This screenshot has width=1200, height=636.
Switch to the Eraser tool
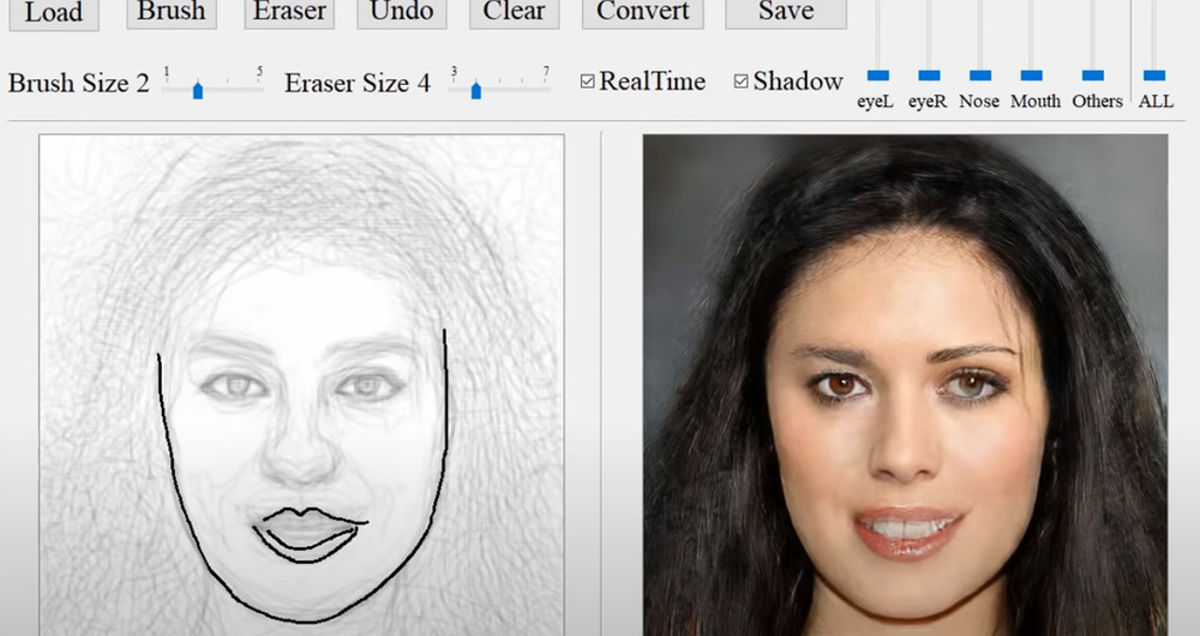click(288, 12)
